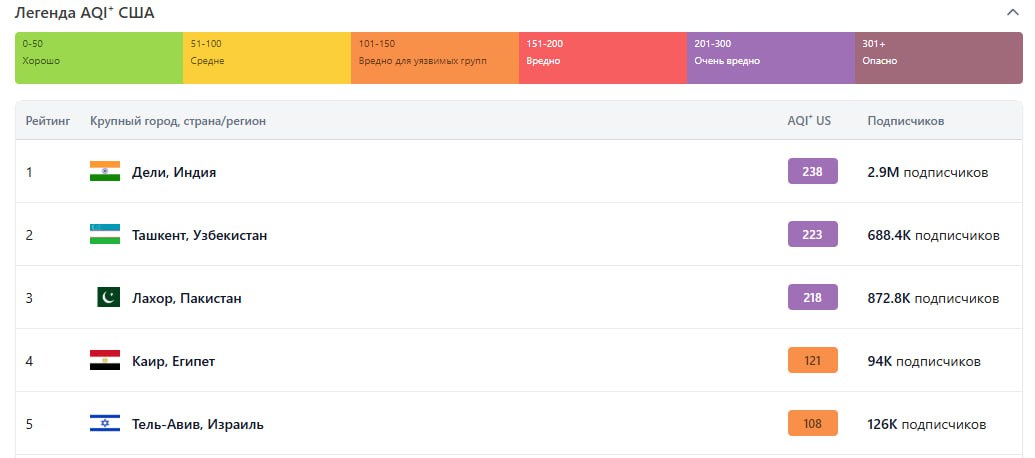Click the Подписчиков column header
The image size is (1035, 458).
click(x=905, y=121)
